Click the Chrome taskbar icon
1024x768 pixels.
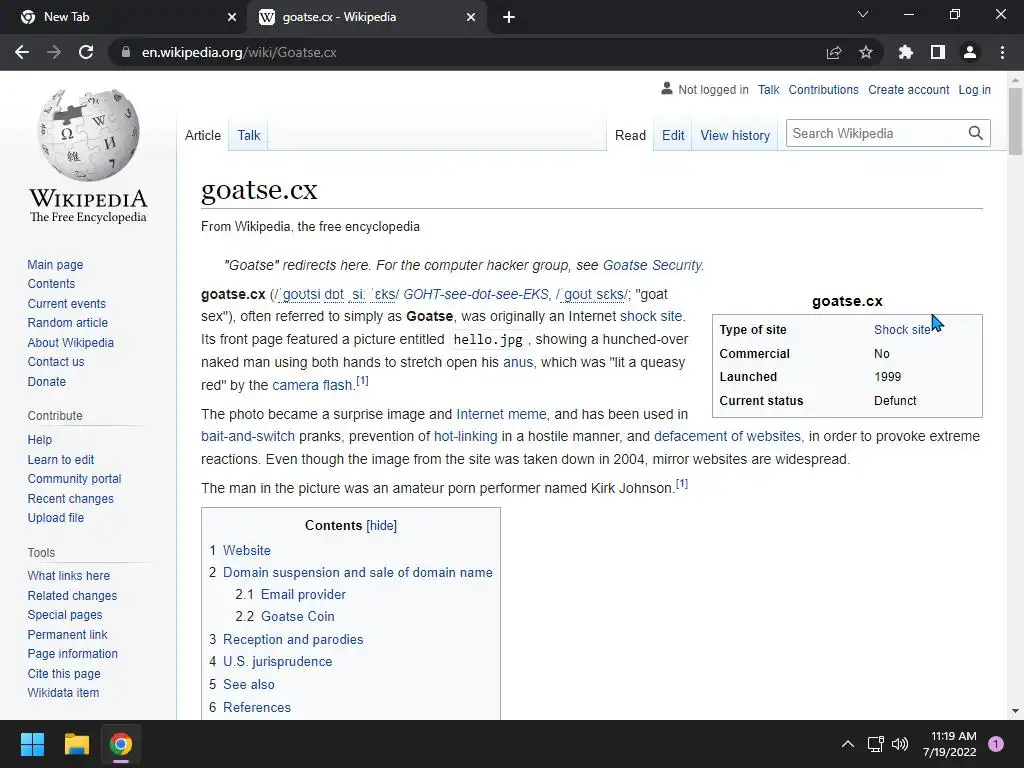121,744
